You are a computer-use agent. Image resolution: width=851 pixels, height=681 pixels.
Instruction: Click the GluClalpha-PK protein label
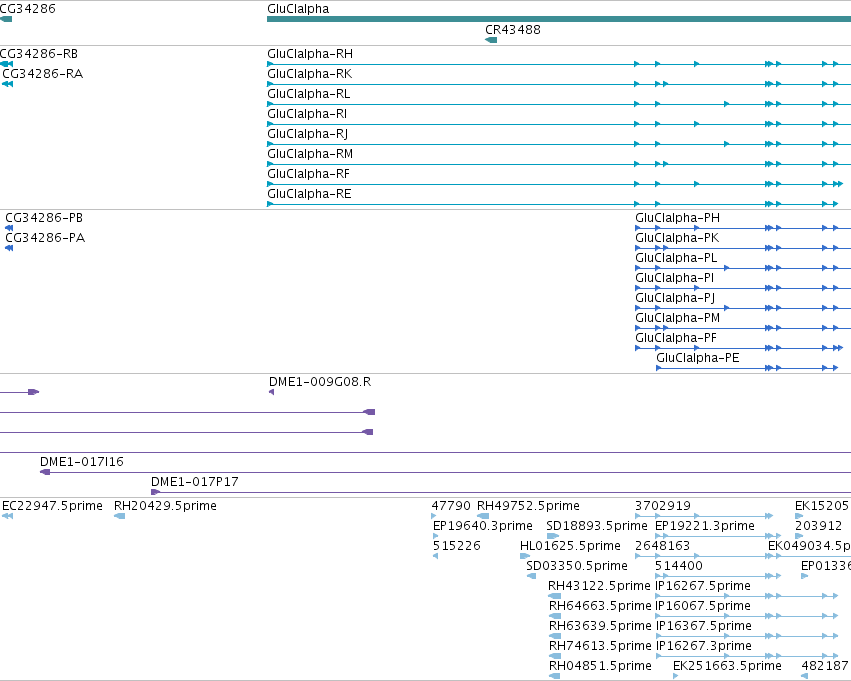tap(677, 238)
